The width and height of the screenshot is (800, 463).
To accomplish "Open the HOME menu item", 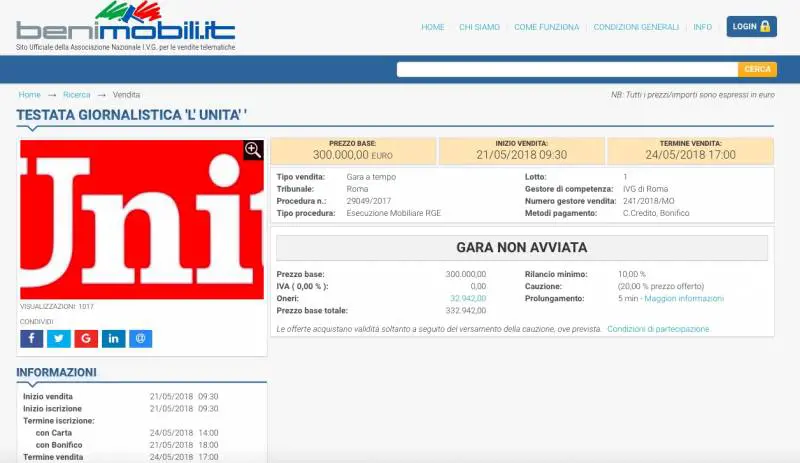I will (x=433, y=27).
